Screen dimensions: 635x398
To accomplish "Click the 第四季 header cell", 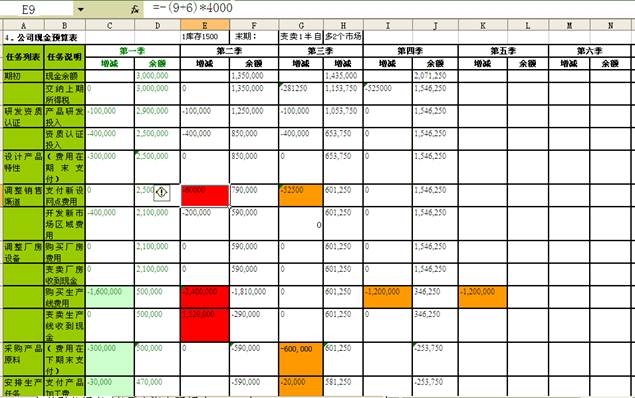I will pyautogui.click(x=410, y=51).
